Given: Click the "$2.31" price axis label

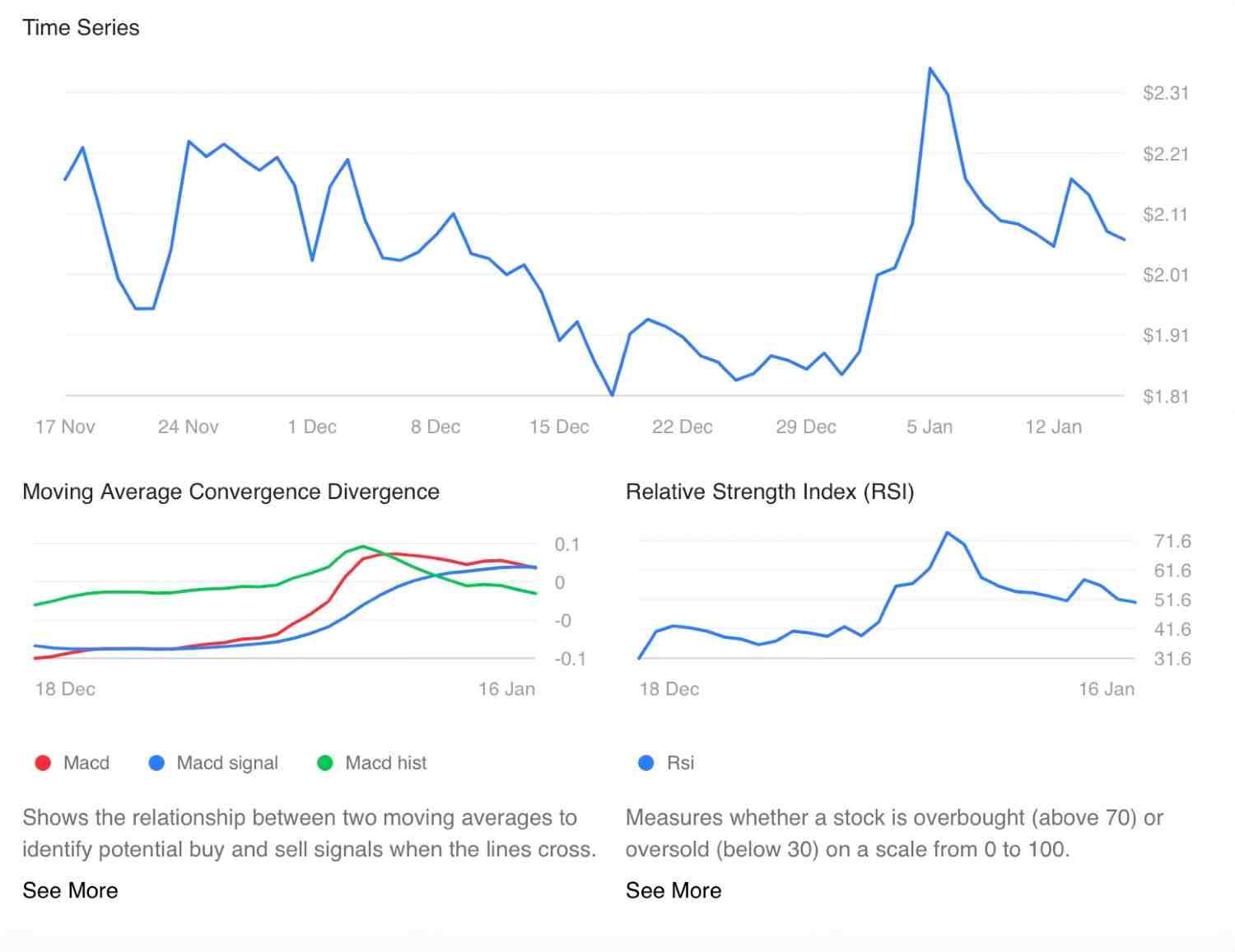Looking at the screenshot, I should (x=1166, y=93).
